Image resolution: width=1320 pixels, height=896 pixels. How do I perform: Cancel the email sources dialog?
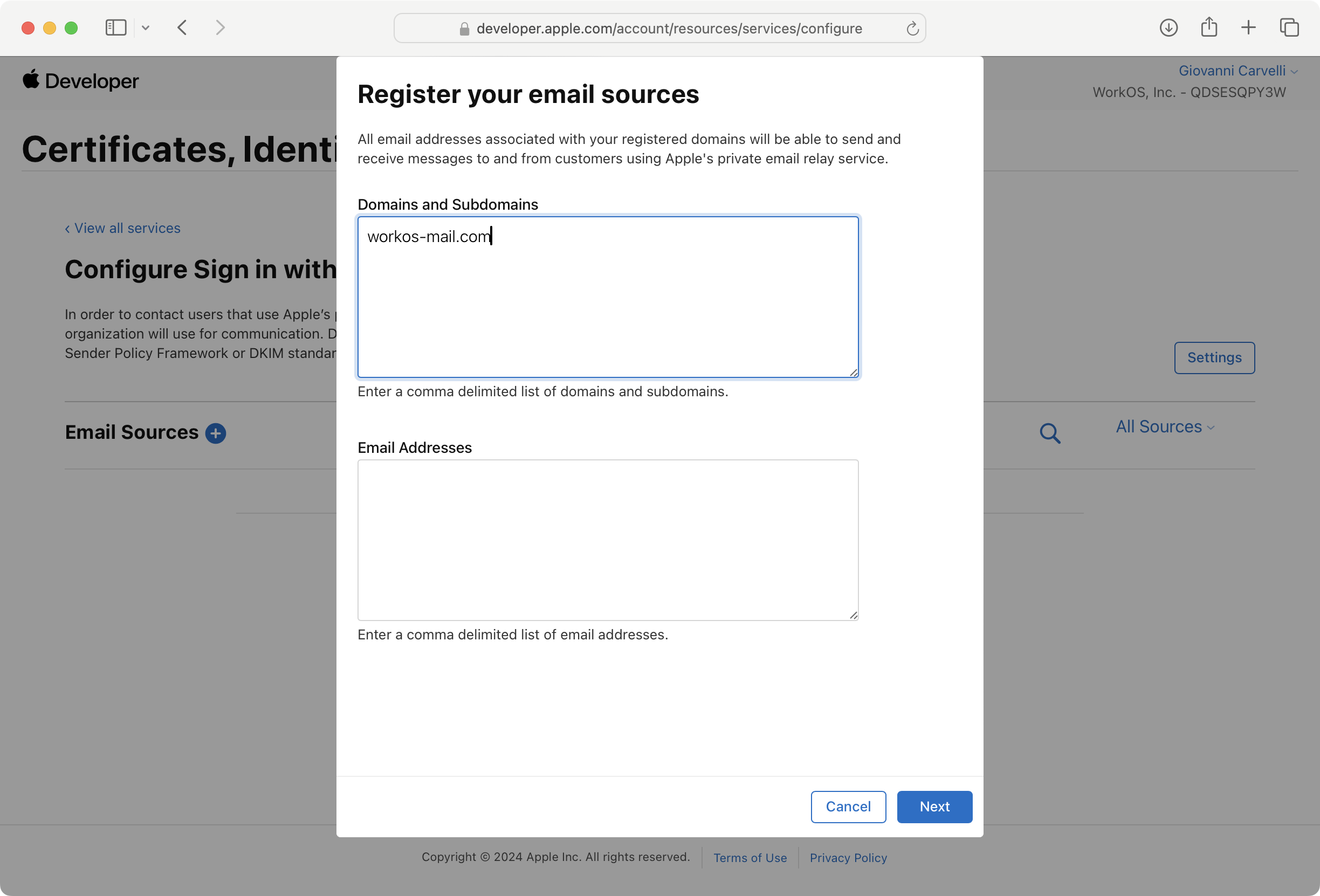[848, 807]
